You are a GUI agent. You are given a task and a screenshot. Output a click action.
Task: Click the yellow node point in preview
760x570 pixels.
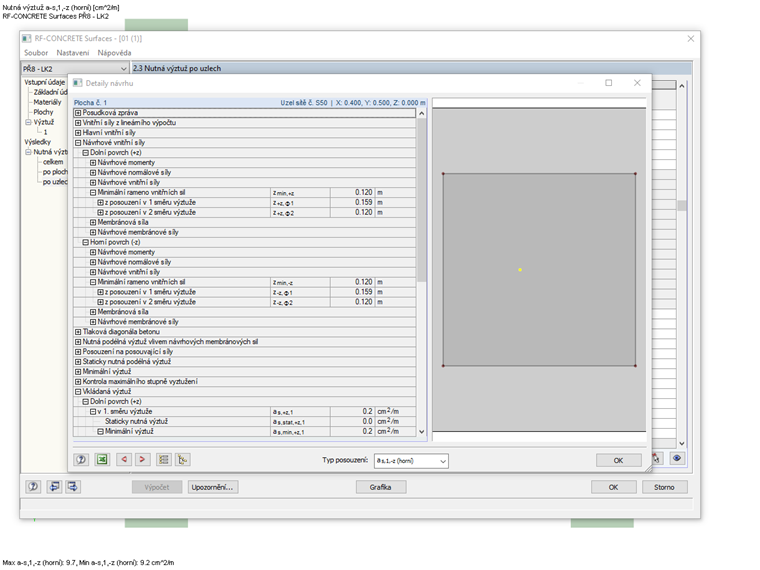(x=520, y=269)
